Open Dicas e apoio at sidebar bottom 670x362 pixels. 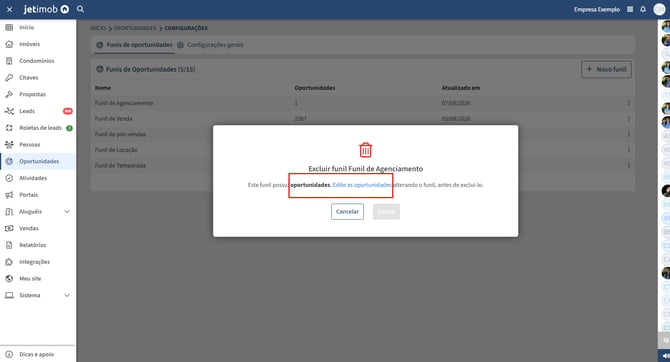pyautogui.click(x=36, y=354)
